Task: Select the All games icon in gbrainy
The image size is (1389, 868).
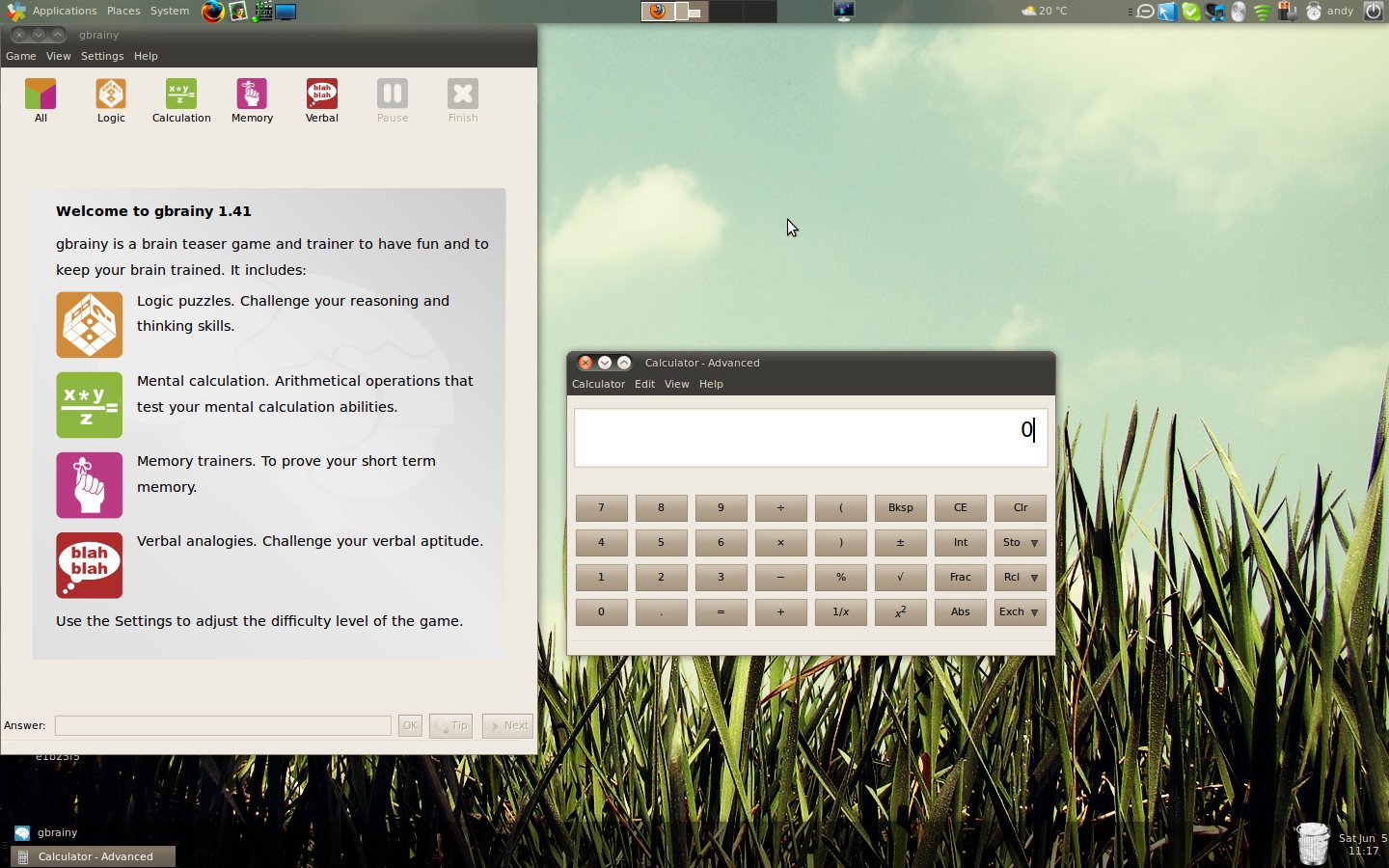Action: (x=41, y=100)
